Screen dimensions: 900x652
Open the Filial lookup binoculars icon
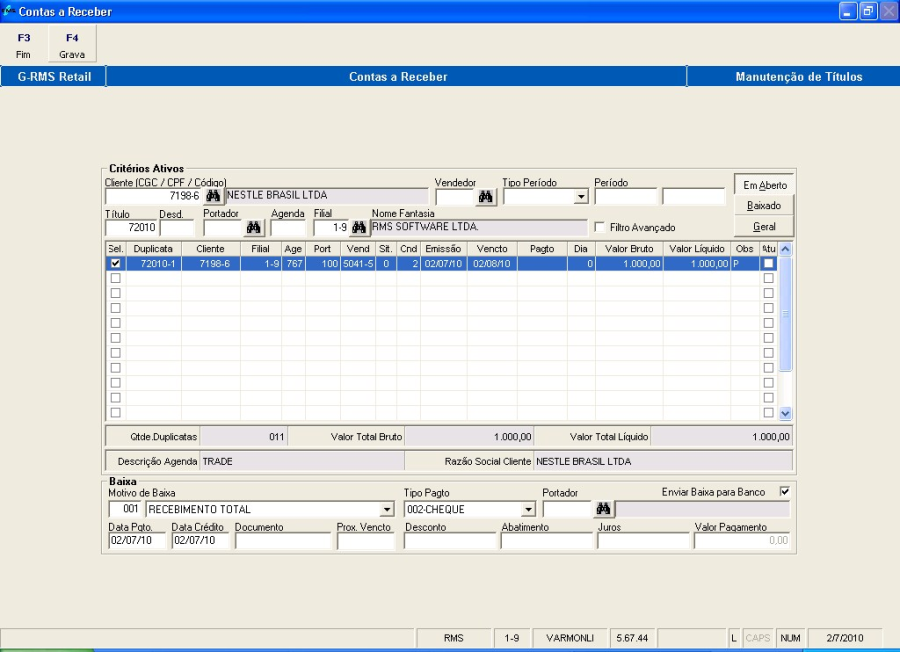[x=359, y=228]
